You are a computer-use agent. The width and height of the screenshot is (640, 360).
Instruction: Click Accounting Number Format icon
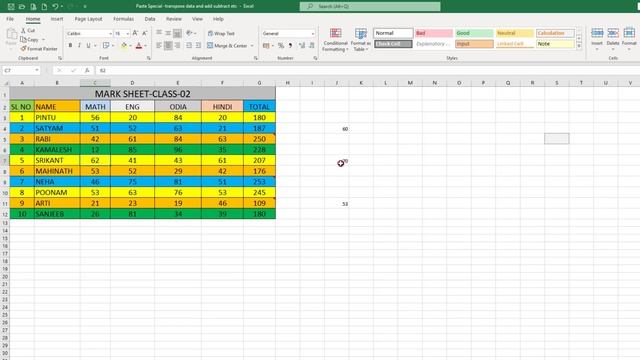(266, 46)
